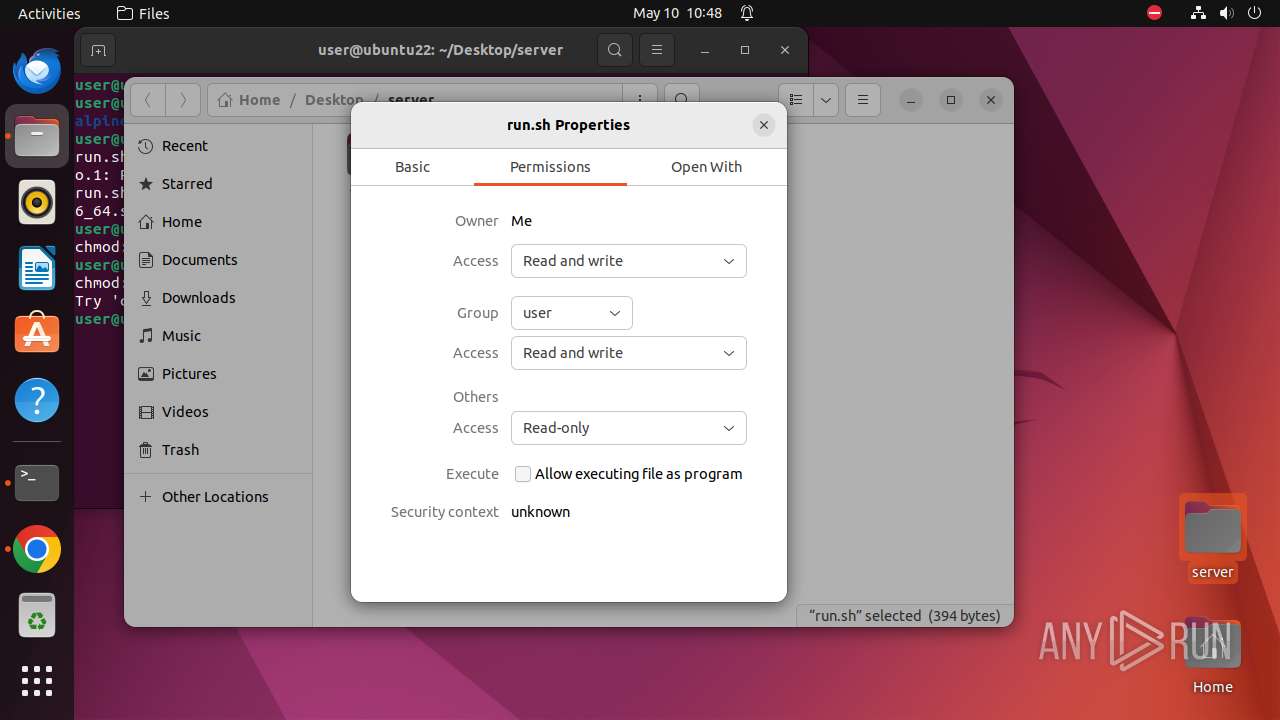Viewport: 1280px width, 720px height.
Task: Launch Google Chrome from the dock
Action: pos(37,549)
